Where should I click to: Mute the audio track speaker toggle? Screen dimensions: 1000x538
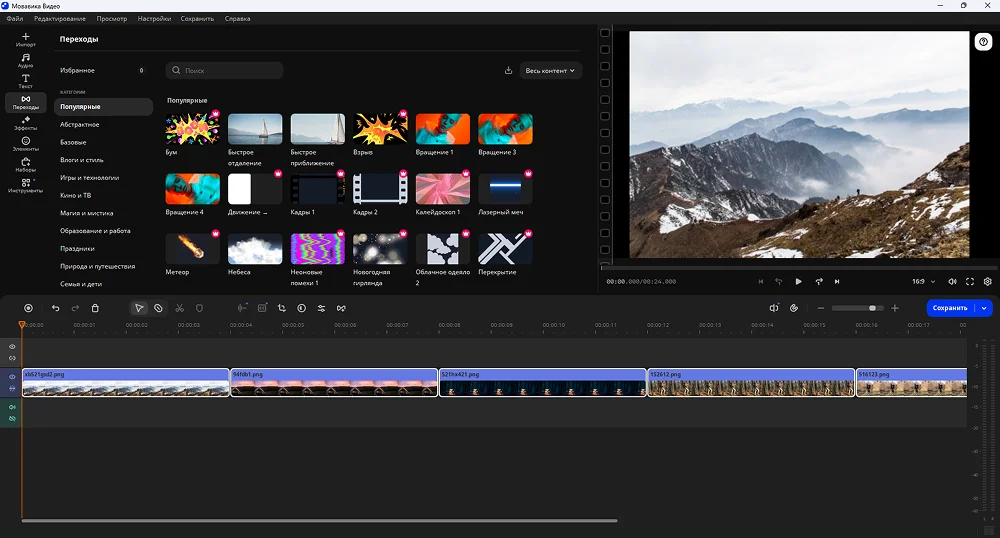(x=12, y=407)
